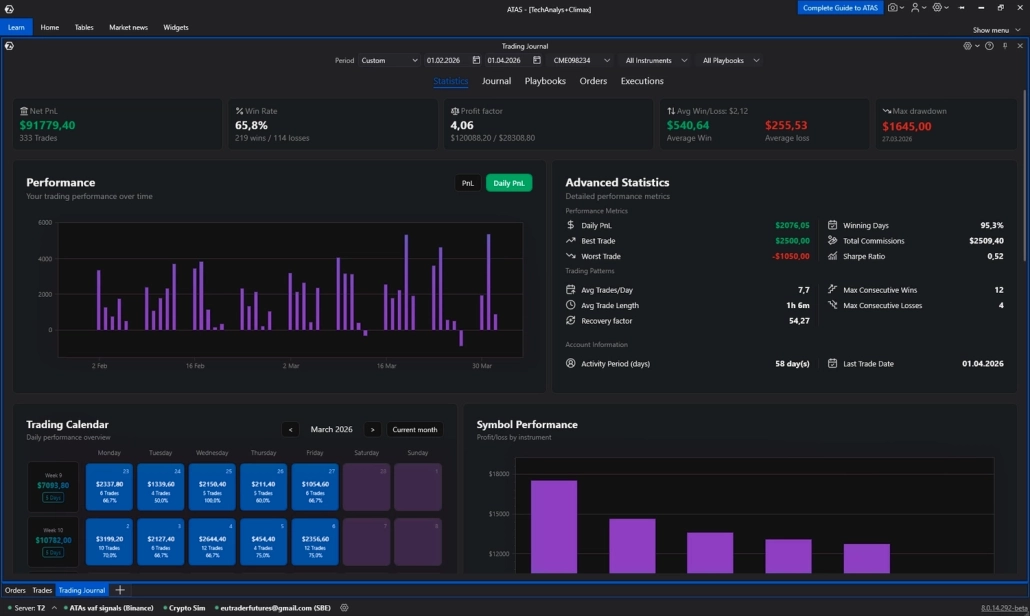This screenshot has height=616, width=1030.
Task: Open the Orders bottom workspace tab
Action: pyautogui.click(x=14, y=590)
